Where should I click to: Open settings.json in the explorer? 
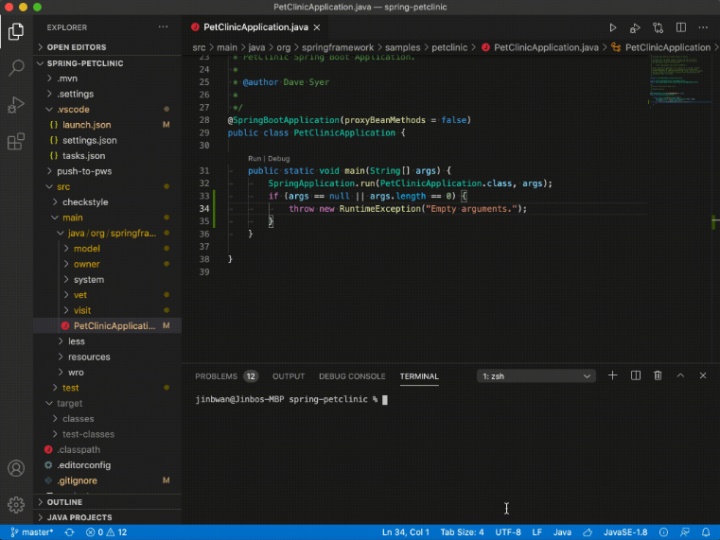coord(90,141)
